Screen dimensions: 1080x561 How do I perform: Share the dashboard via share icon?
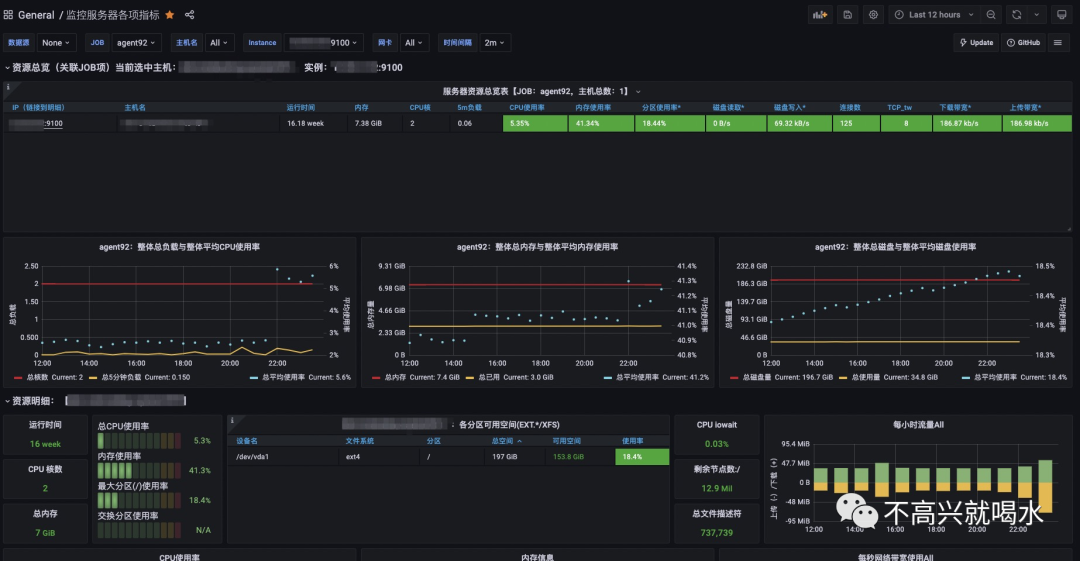189,14
